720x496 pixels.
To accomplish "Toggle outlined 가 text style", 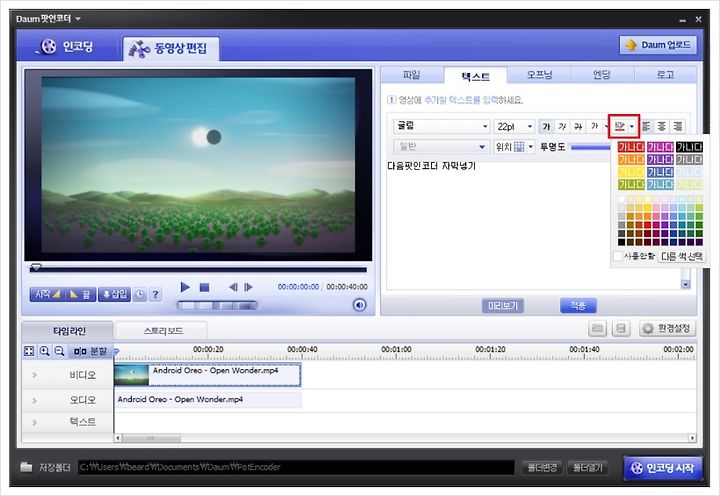I will tap(594, 126).
